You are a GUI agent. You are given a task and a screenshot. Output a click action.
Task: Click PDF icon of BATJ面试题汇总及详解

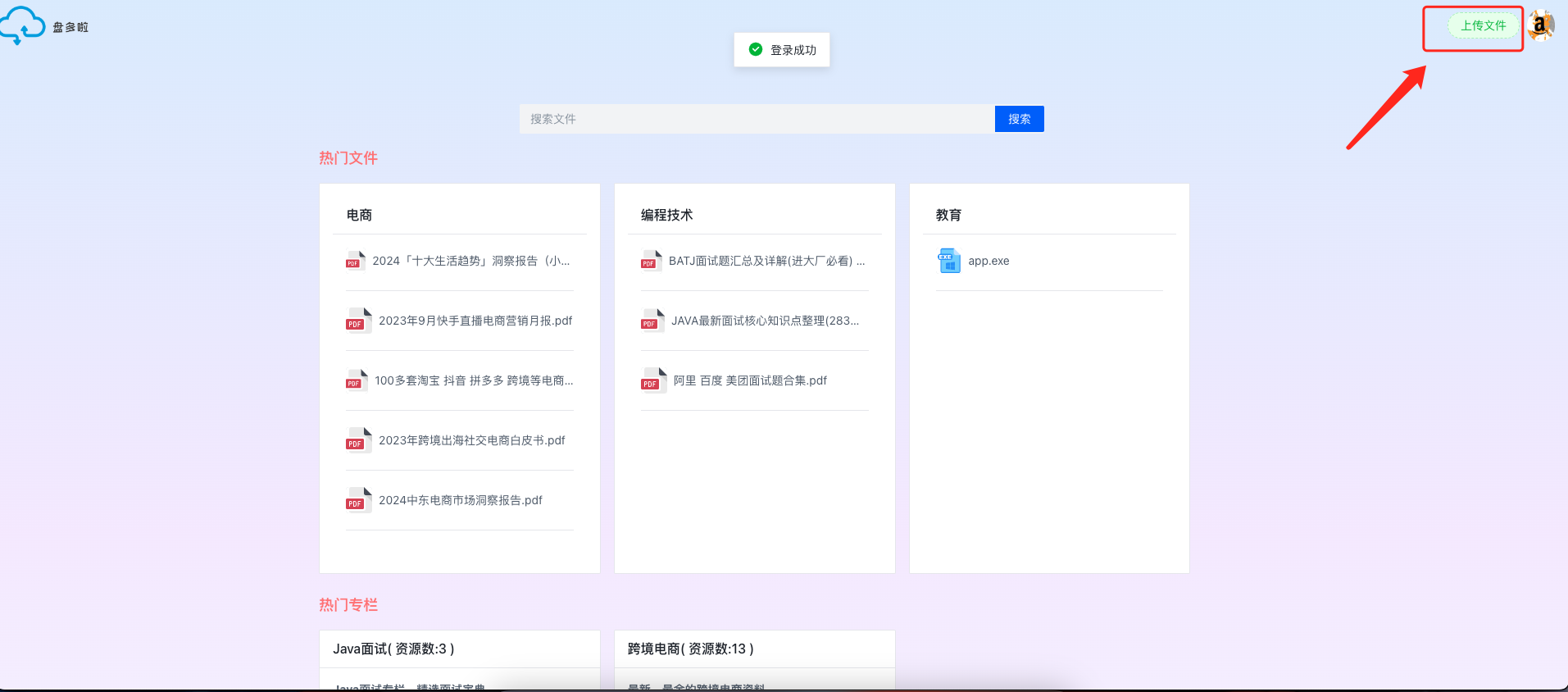pyautogui.click(x=652, y=261)
